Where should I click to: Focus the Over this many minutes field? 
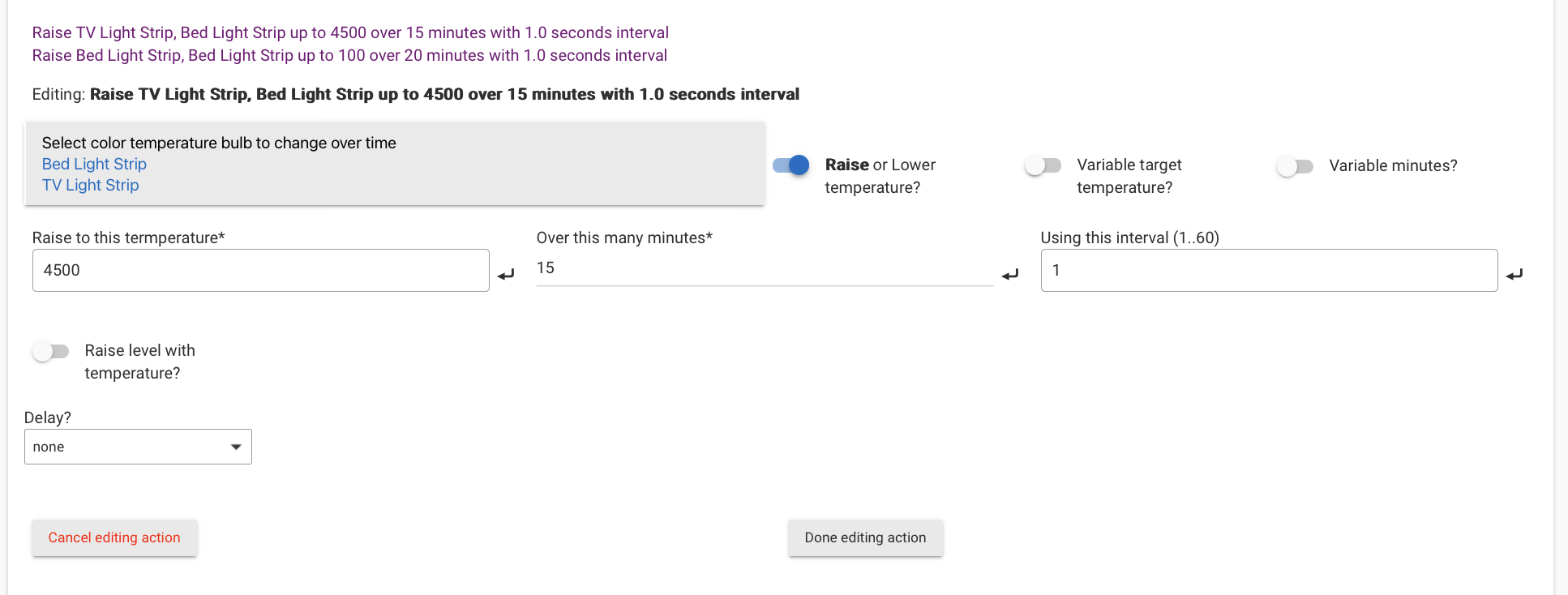tap(764, 268)
